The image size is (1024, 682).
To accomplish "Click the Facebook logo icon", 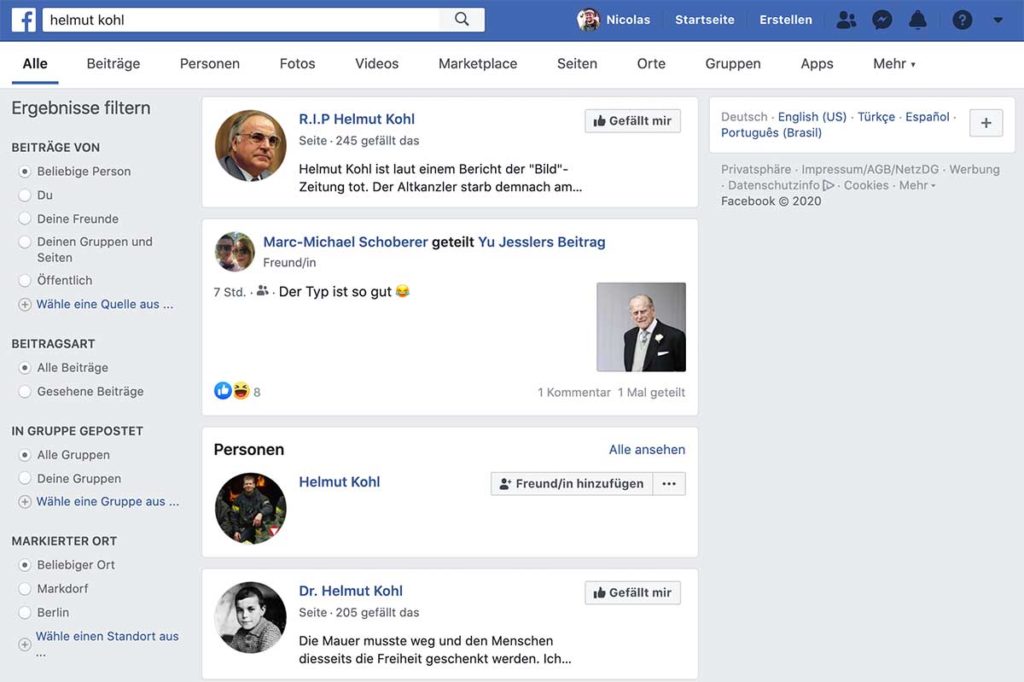I will 23,20.
